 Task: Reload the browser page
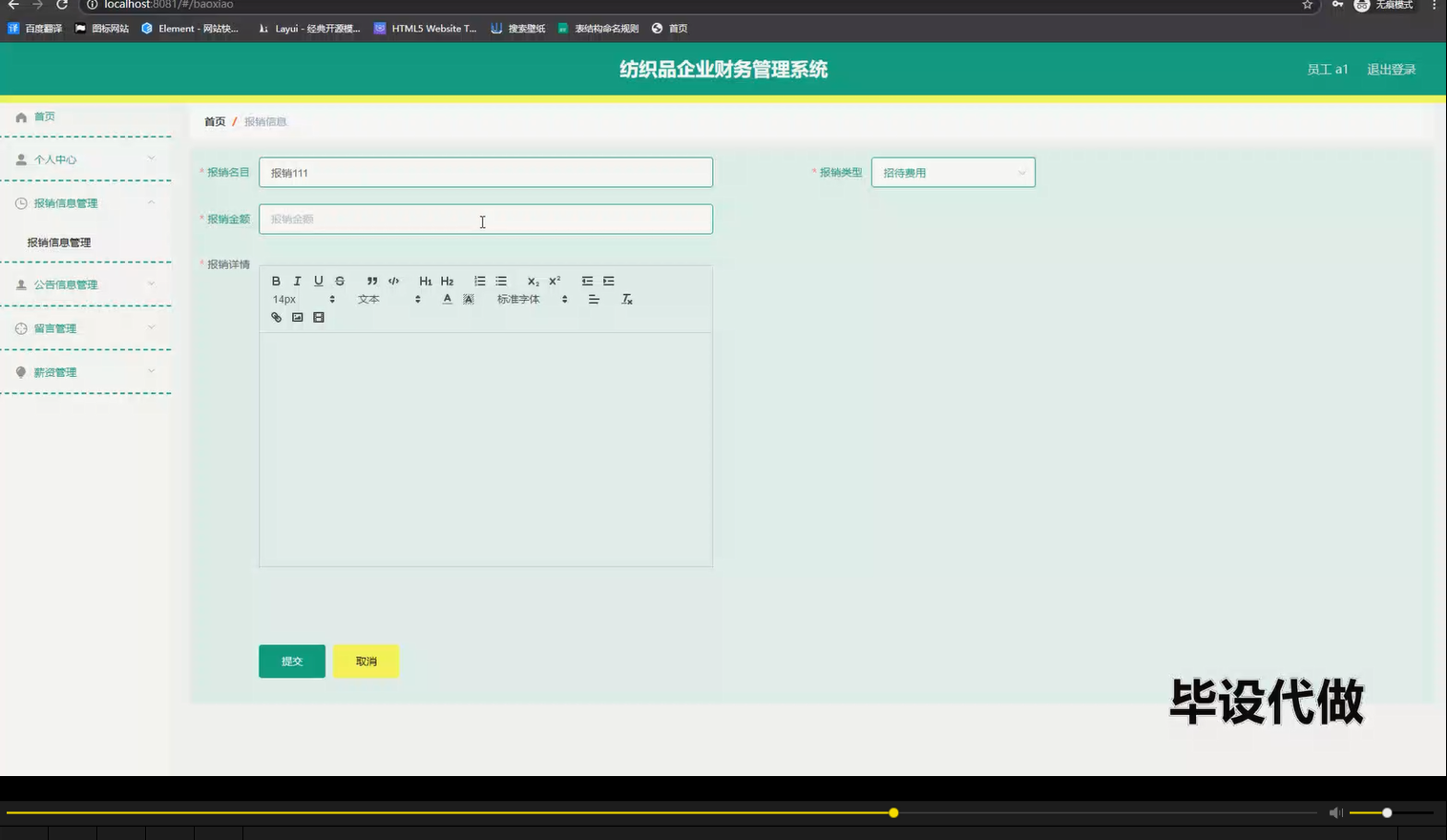[62, 5]
